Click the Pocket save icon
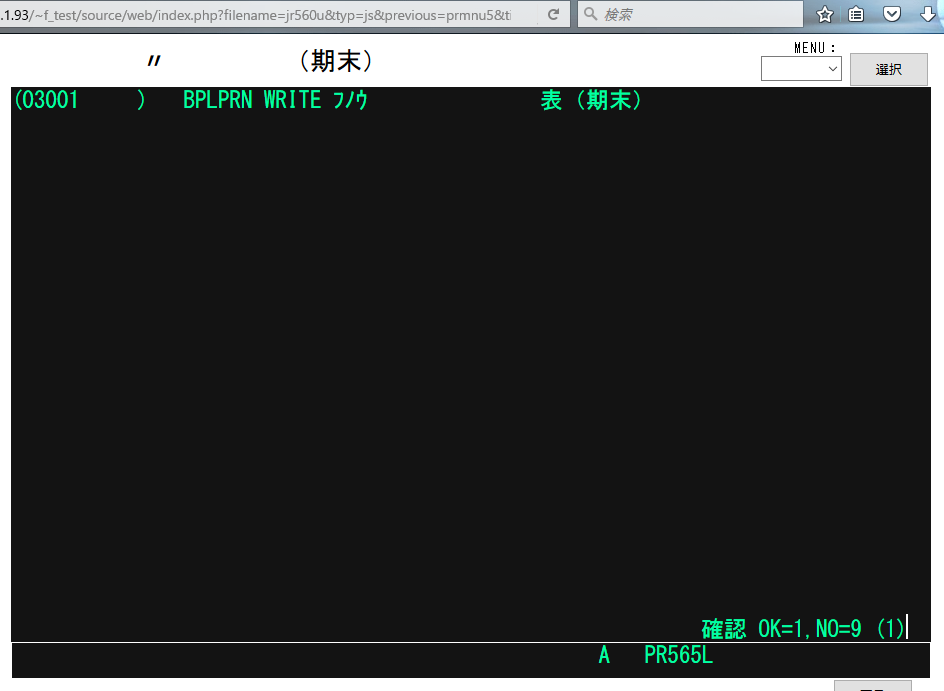 892,15
